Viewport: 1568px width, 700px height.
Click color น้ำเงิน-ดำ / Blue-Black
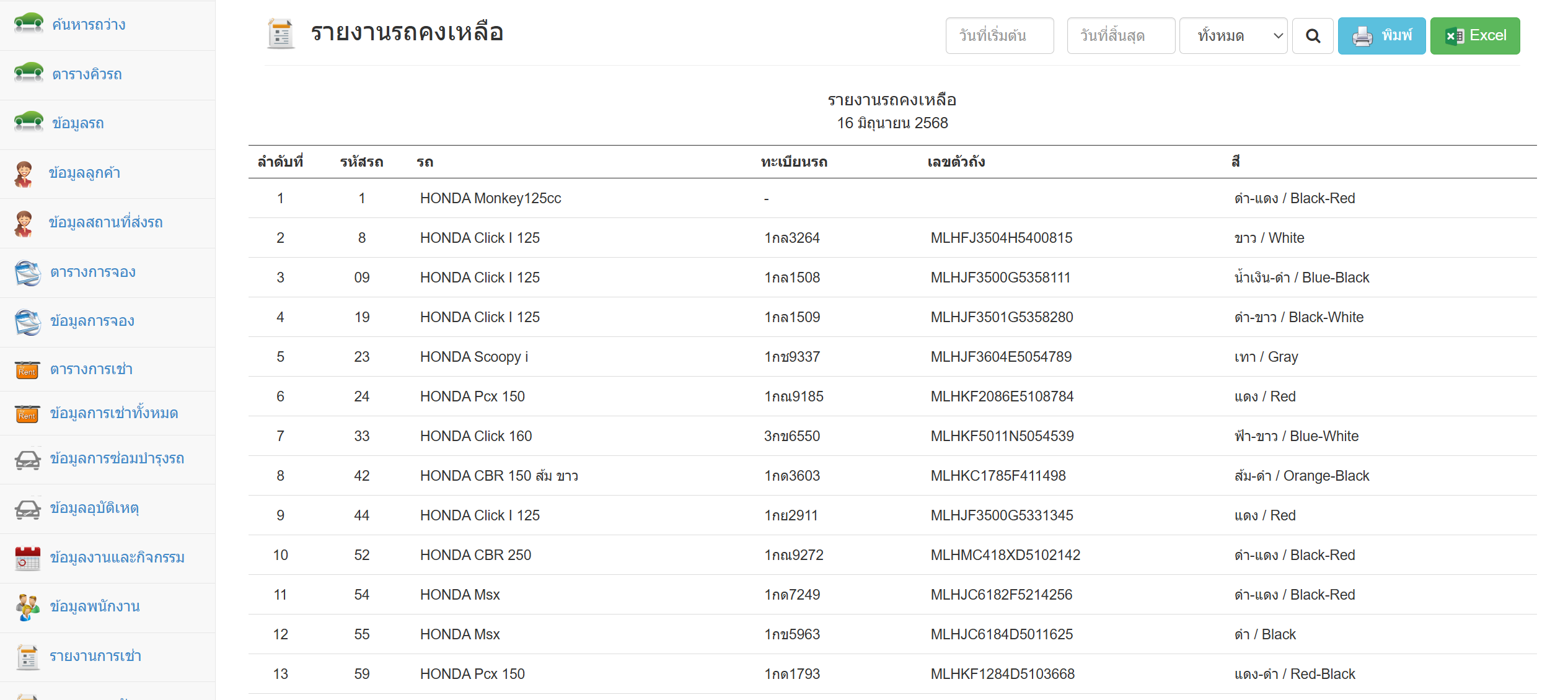point(1302,278)
